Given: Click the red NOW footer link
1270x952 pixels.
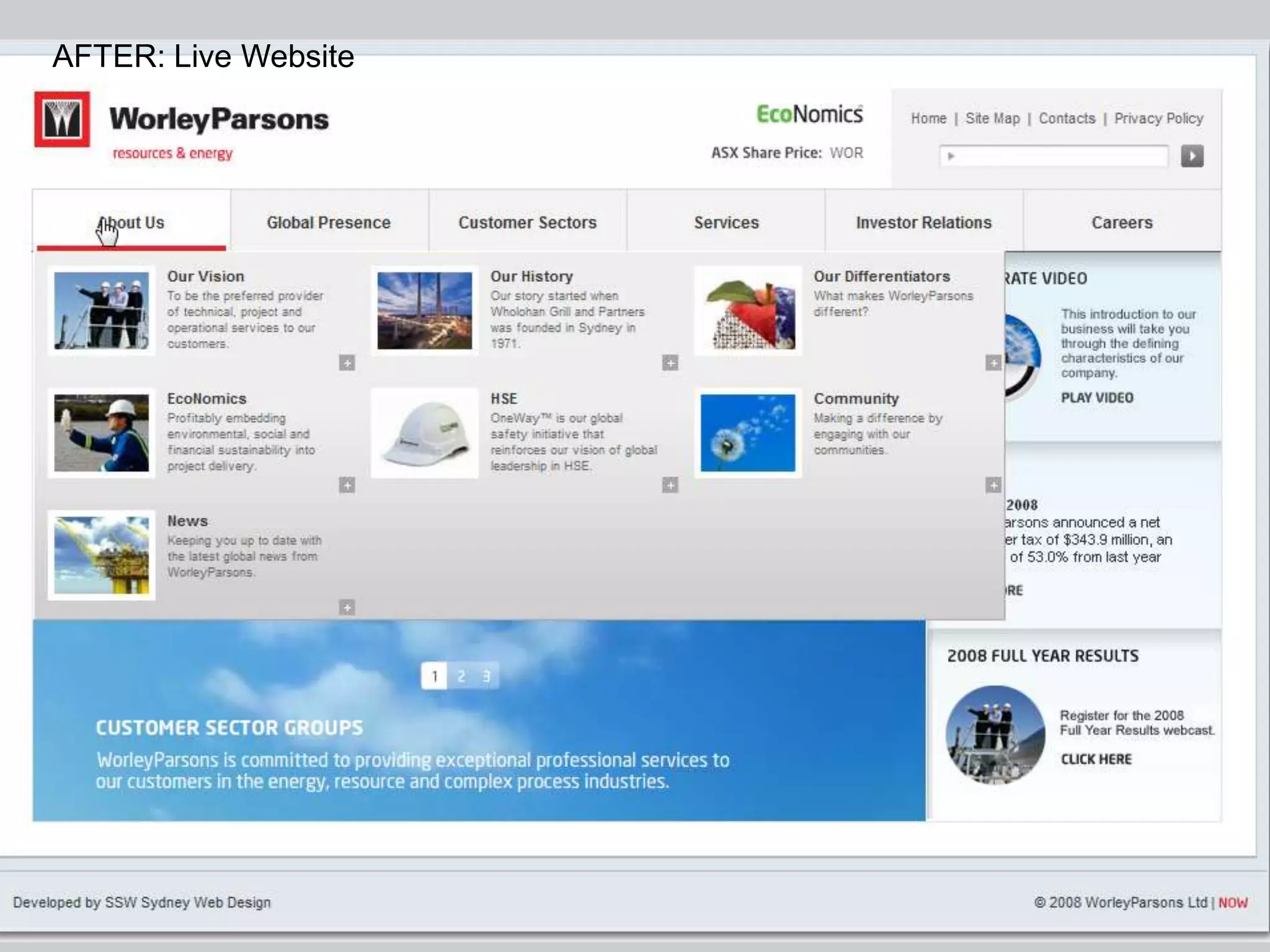Looking at the screenshot, I should [x=1233, y=902].
